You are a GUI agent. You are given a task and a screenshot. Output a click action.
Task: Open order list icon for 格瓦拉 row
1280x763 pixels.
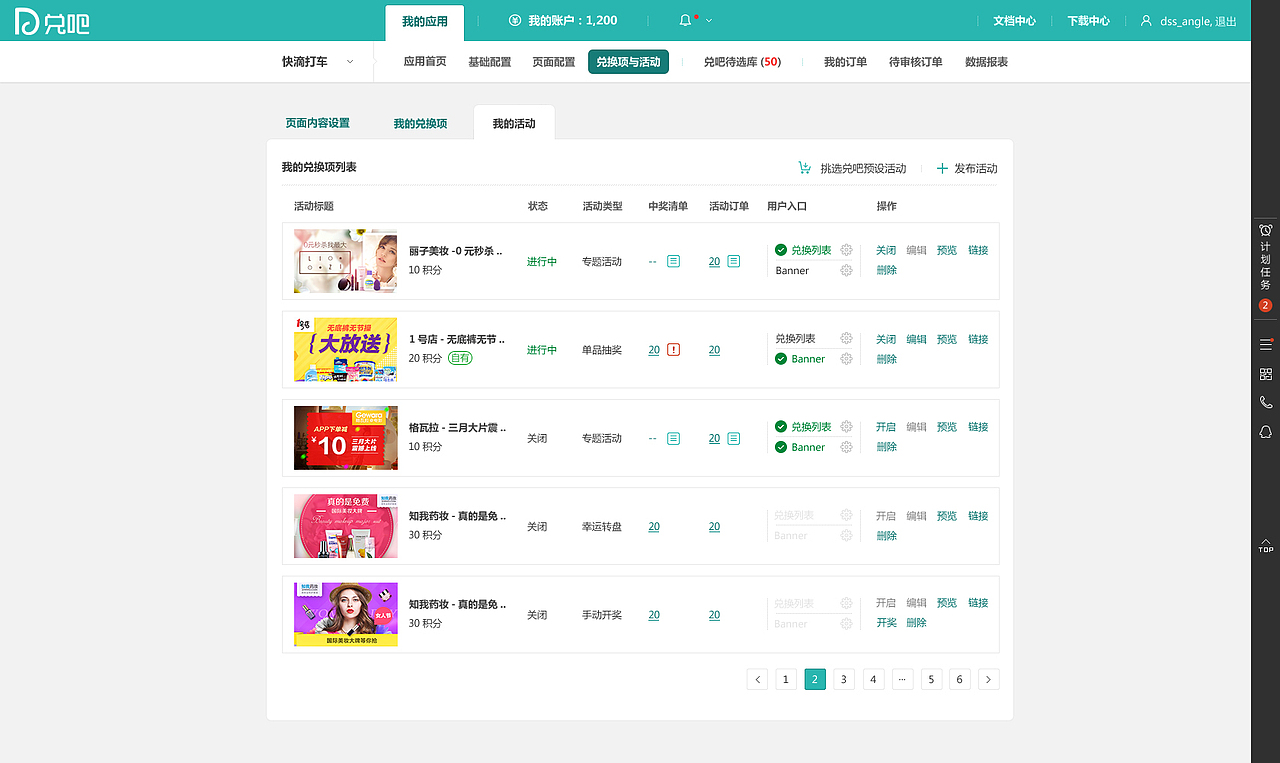tap(734, 438)
